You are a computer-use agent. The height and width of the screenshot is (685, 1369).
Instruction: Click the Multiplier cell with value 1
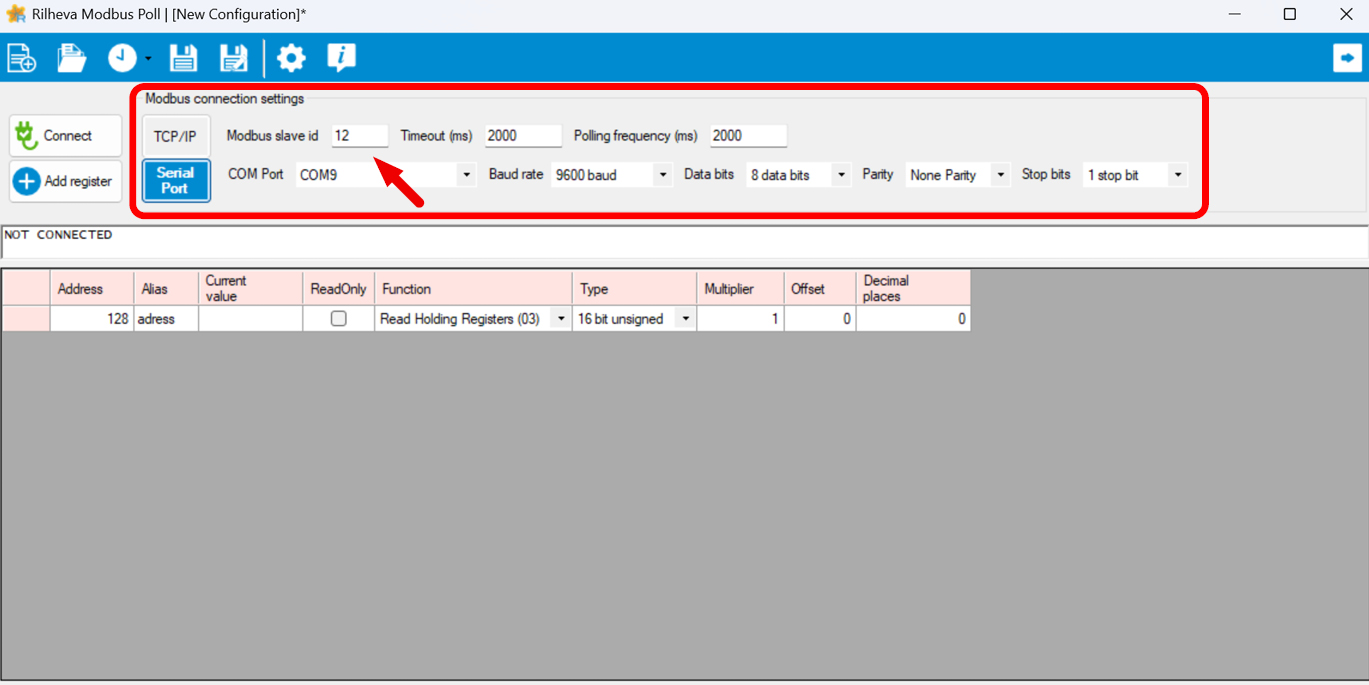[740, 319]
